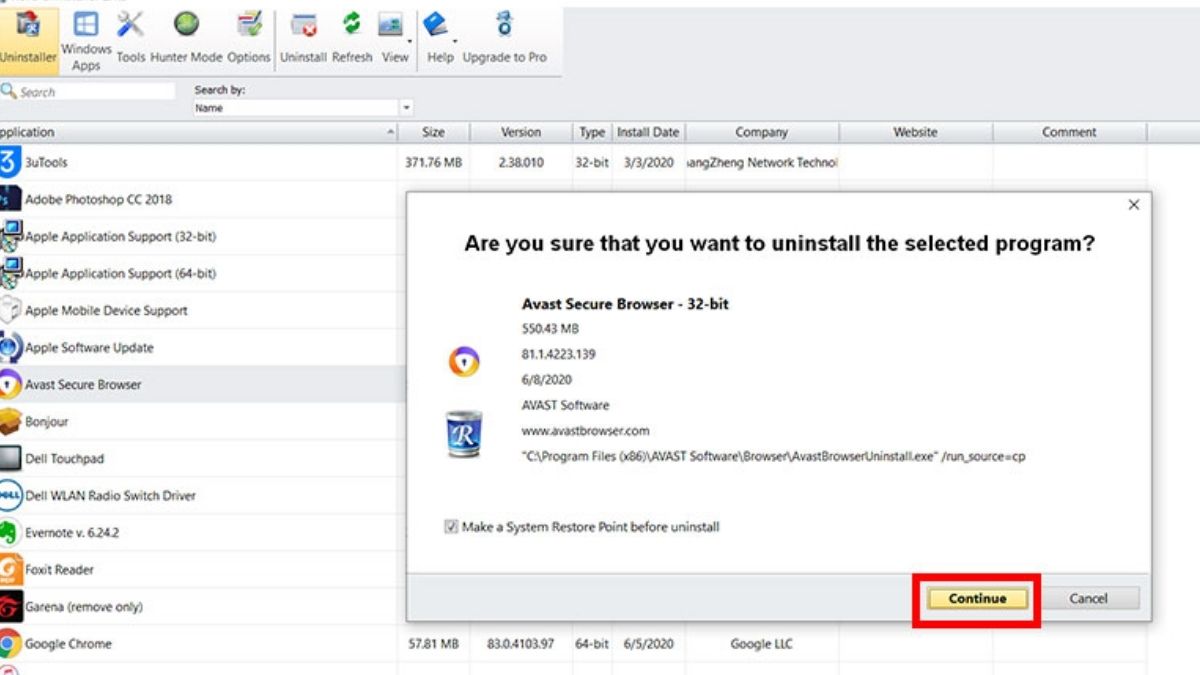Click the Google Chrome row name
The height and width of the screenshot is (675, 1200).
click(68, 643)
